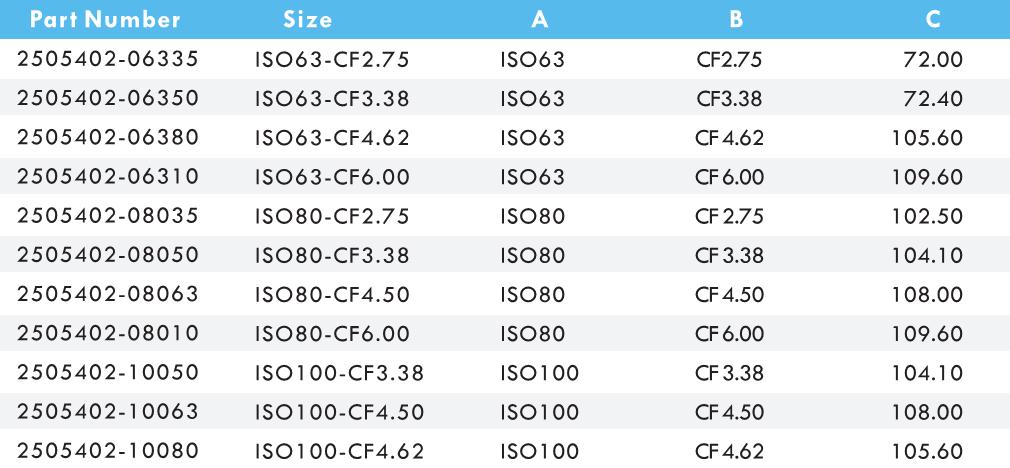Viewport: 1010px width, 468px height.
Task: Open part number 2505402-06350
Action: click(107, 99)
